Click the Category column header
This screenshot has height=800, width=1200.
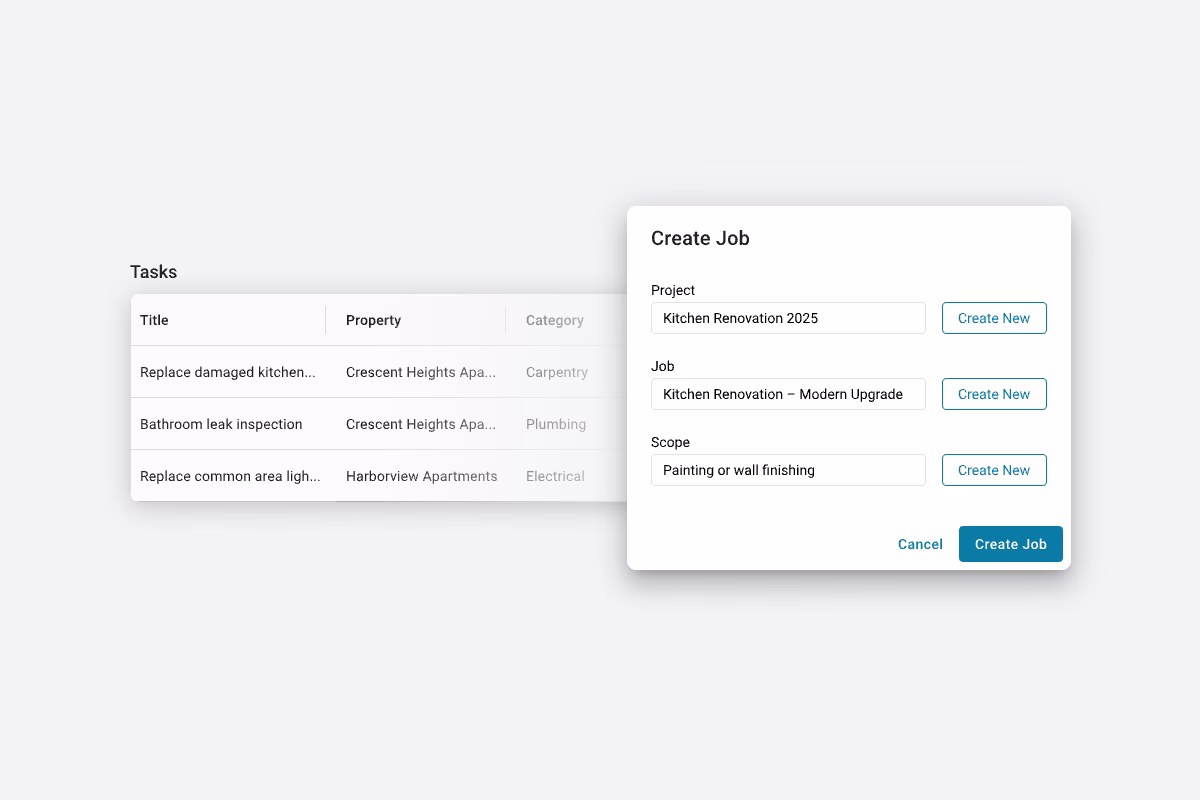pos(554,320)
